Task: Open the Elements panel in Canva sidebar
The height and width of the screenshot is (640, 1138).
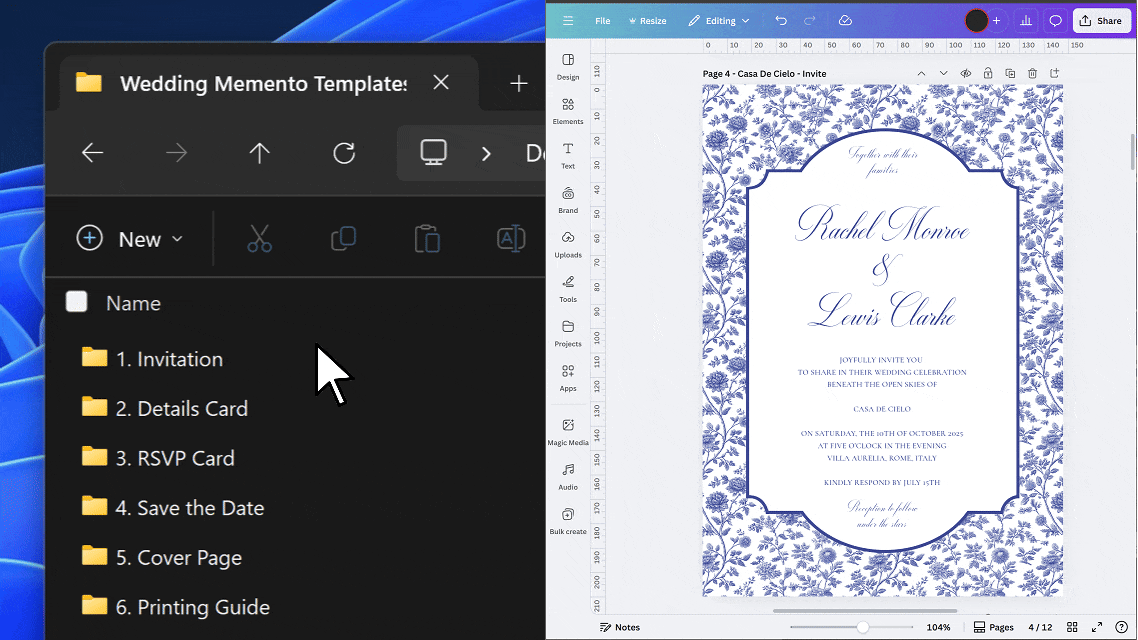Action: [x=568, y=110]
